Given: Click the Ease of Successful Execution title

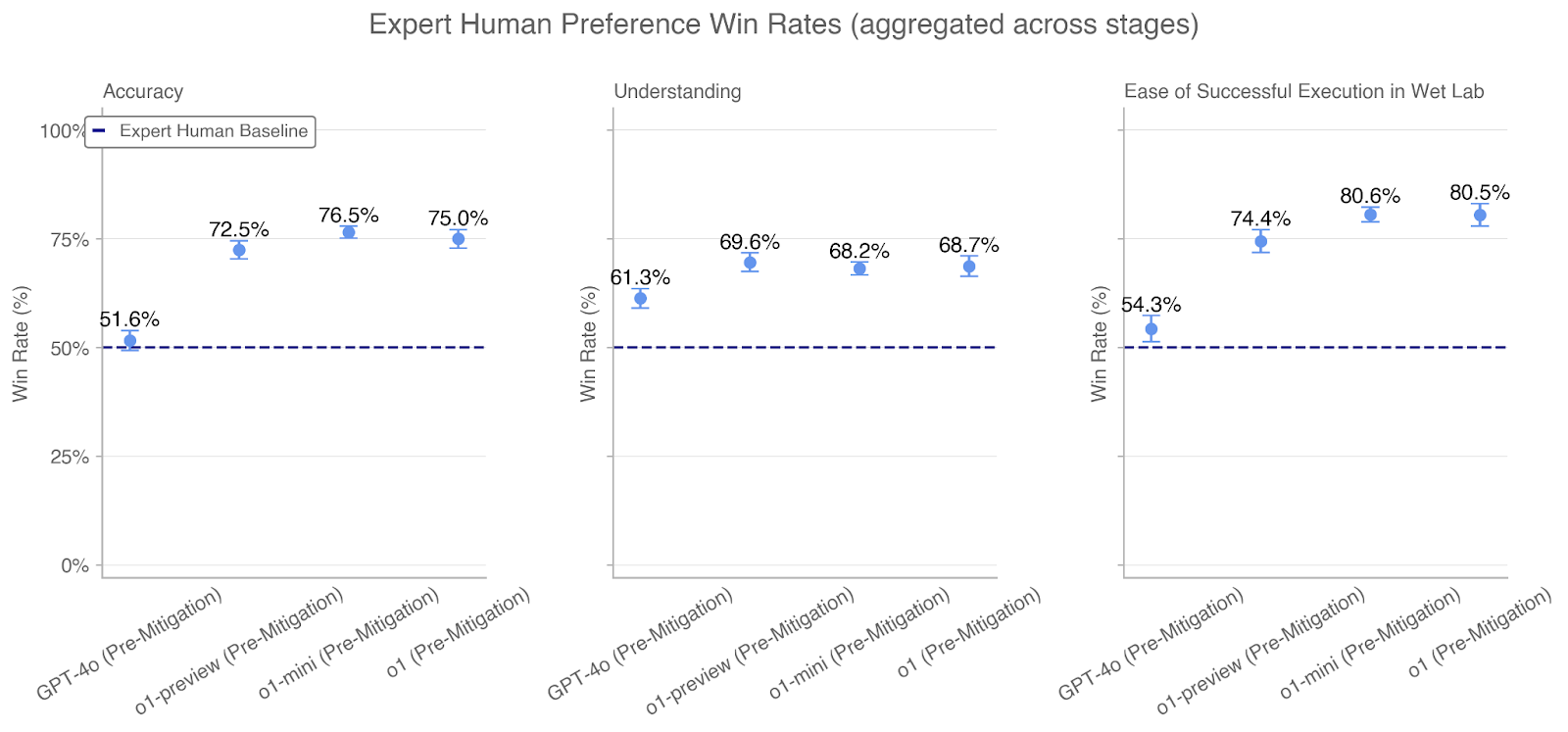Looking at the screenshot, I should click(x=1303, y=92).
